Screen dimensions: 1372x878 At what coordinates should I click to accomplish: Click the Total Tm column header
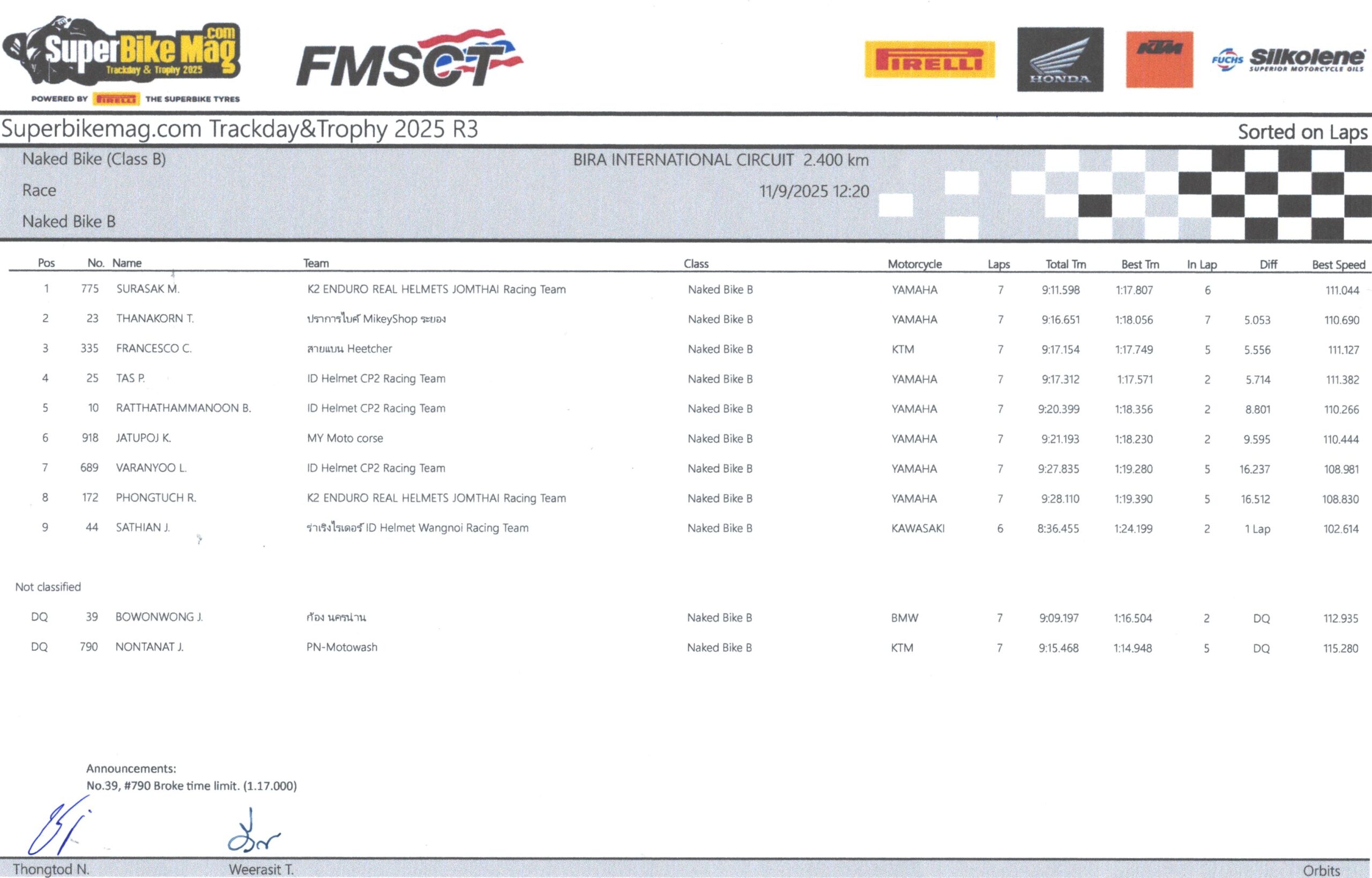pos(1065,264)
